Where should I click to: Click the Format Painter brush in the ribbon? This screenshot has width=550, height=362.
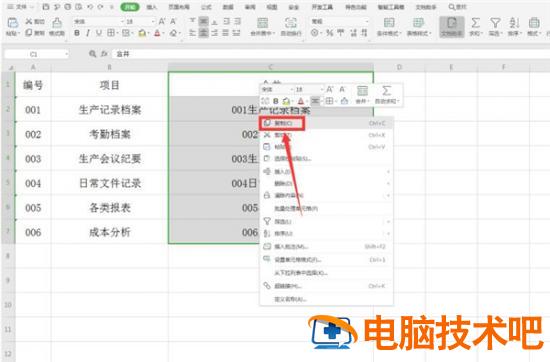click(56, 23)
